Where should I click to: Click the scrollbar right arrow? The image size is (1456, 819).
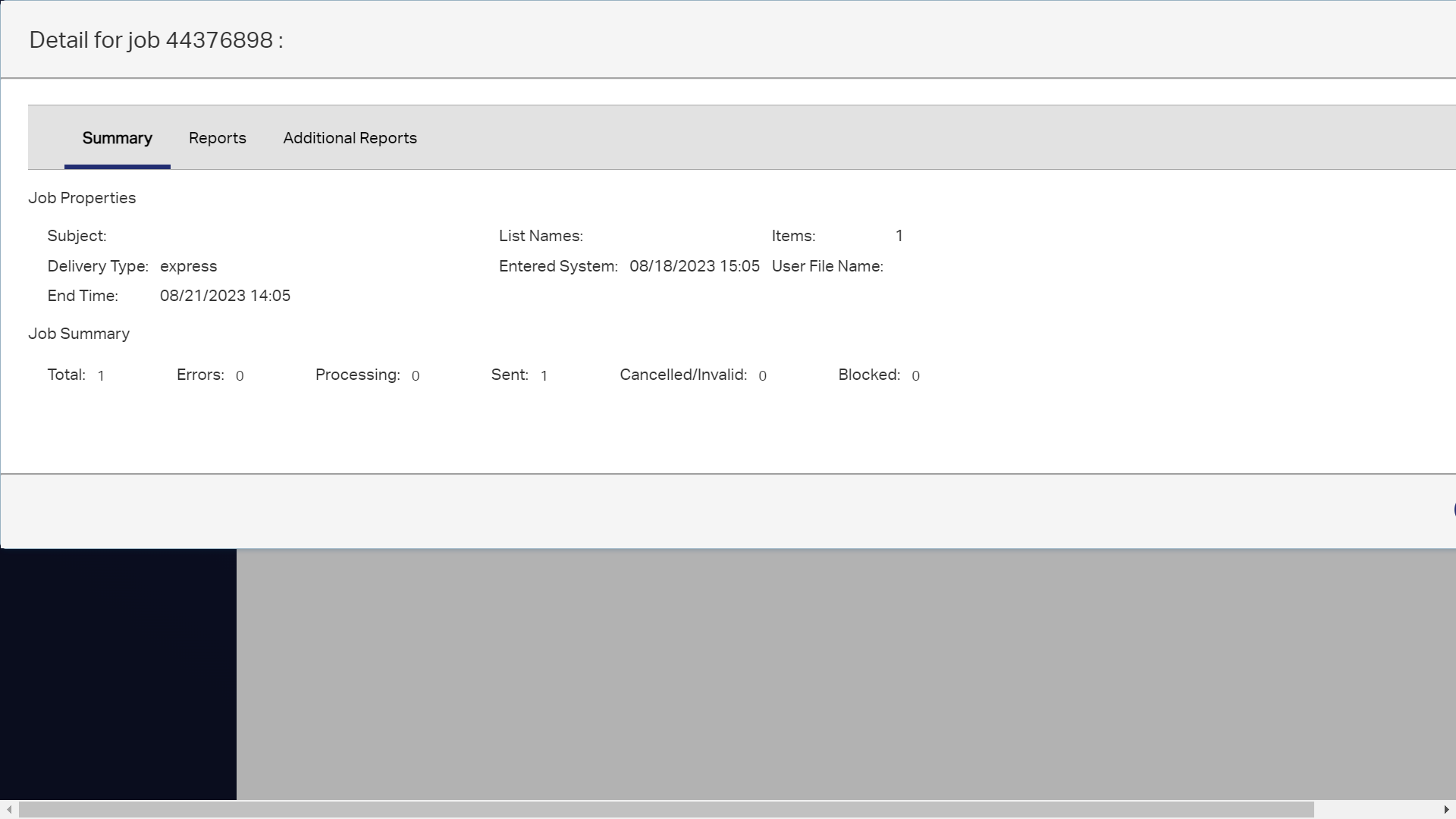1446,809
